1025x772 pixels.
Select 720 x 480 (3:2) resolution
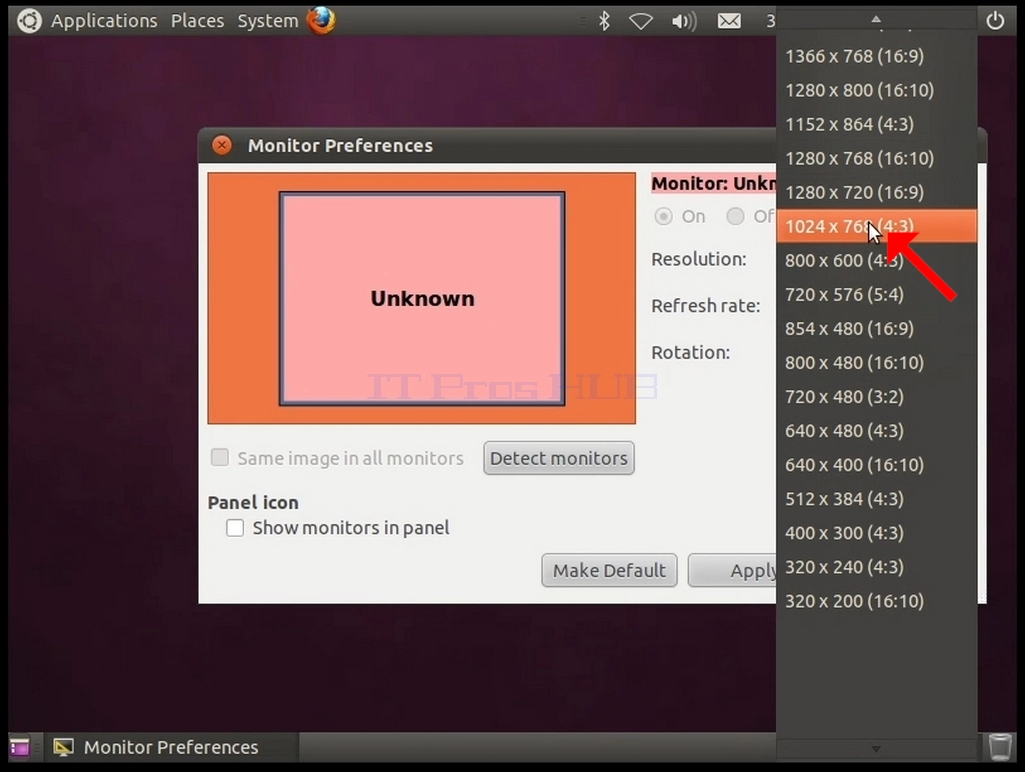coord(877,396)
